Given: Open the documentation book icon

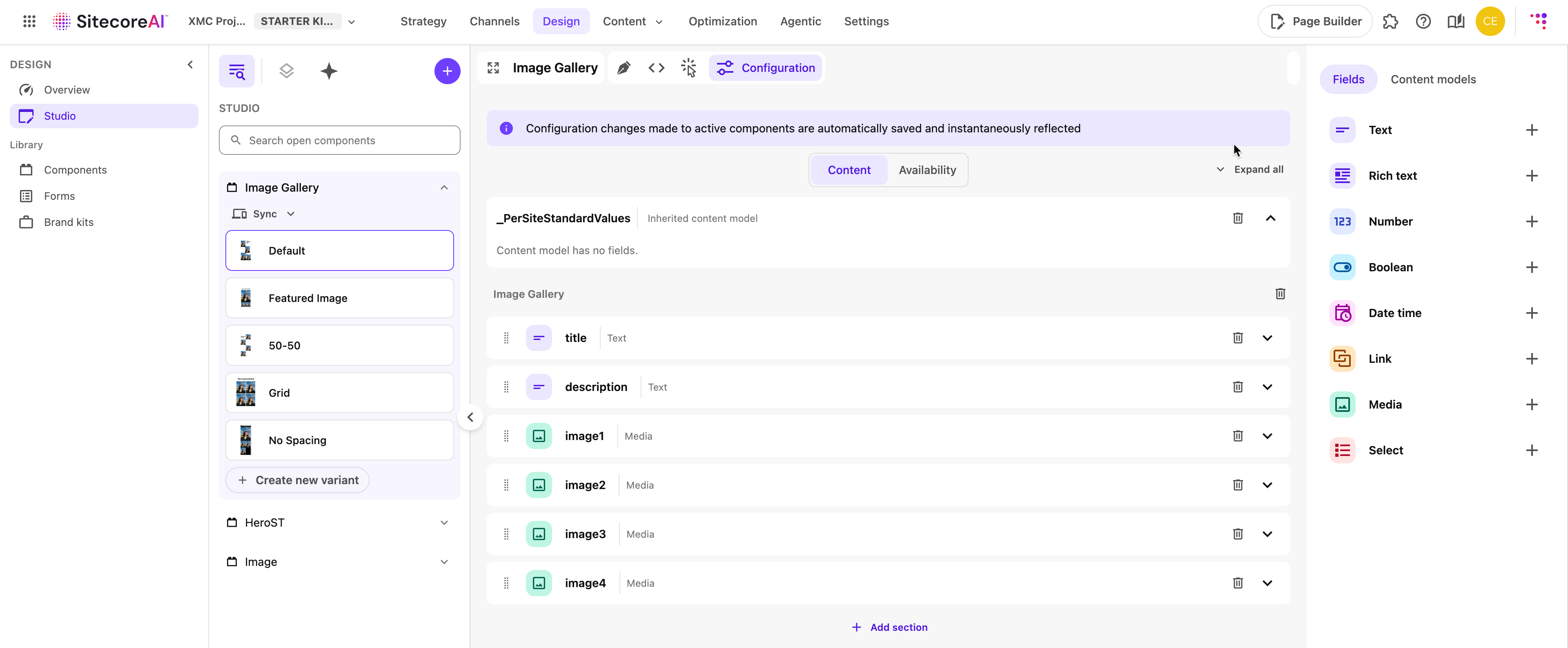Looking at the screenshot, I should point(1455,21).
